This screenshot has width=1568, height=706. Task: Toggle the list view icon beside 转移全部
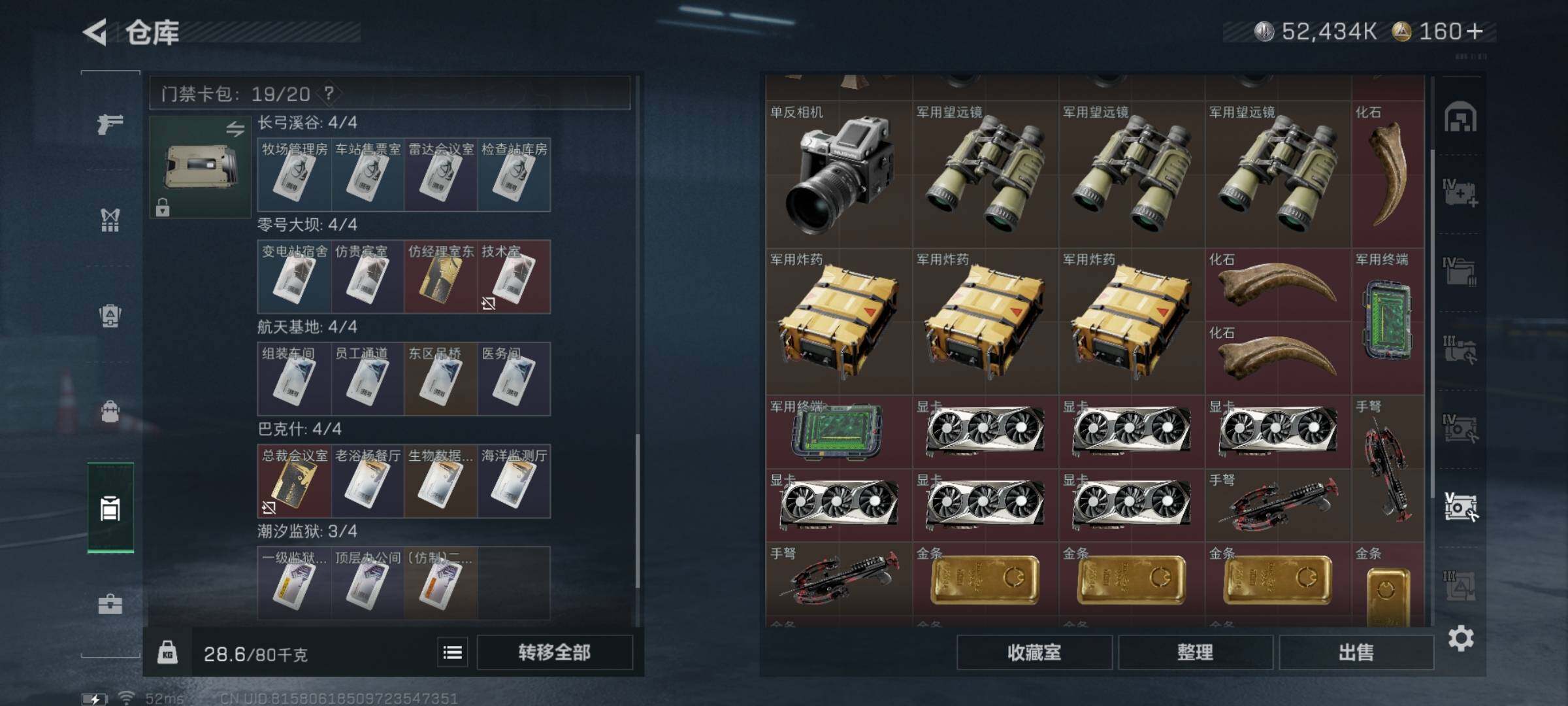click(453, 652)
